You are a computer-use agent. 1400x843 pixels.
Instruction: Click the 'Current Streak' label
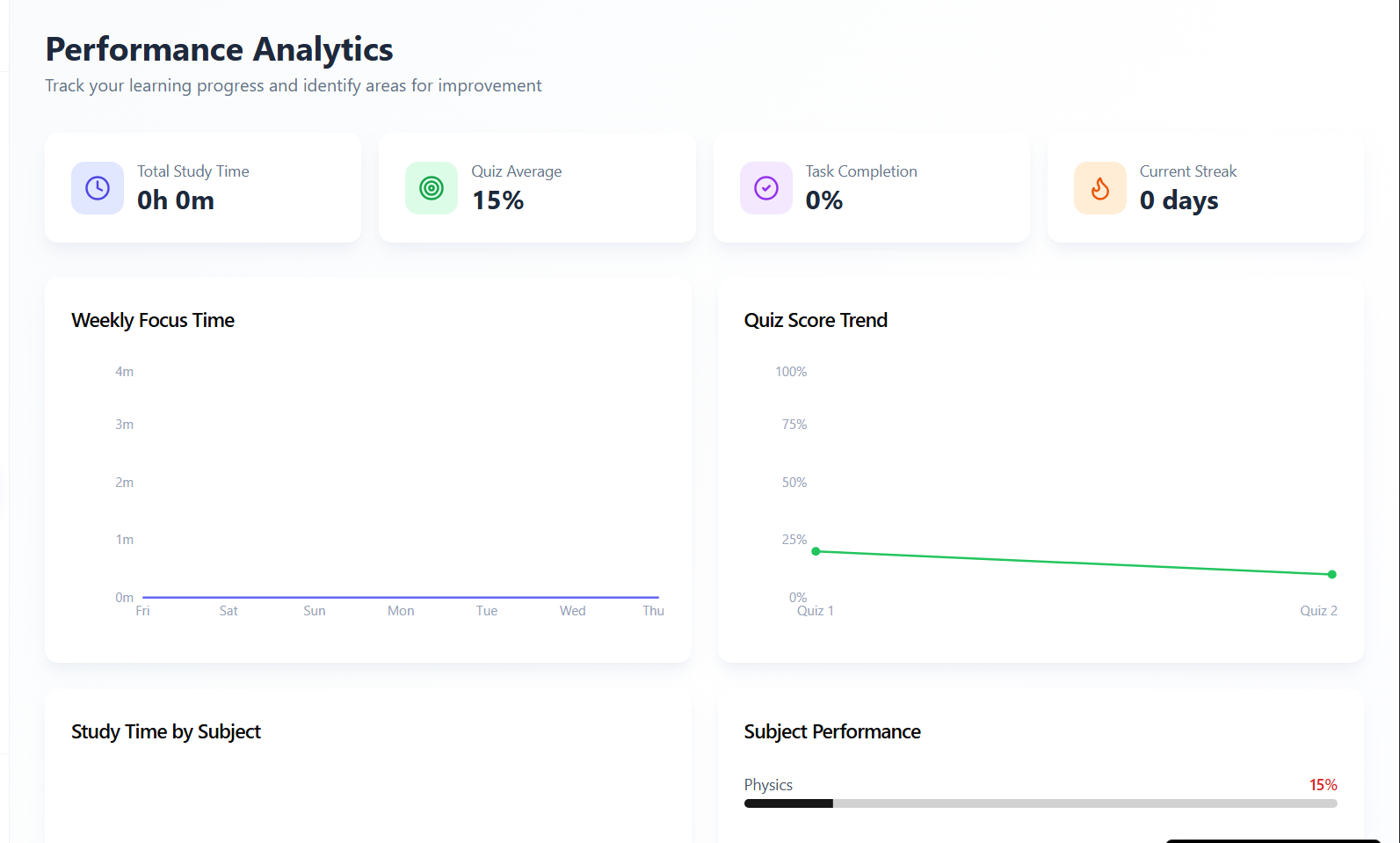(1188, 171)
